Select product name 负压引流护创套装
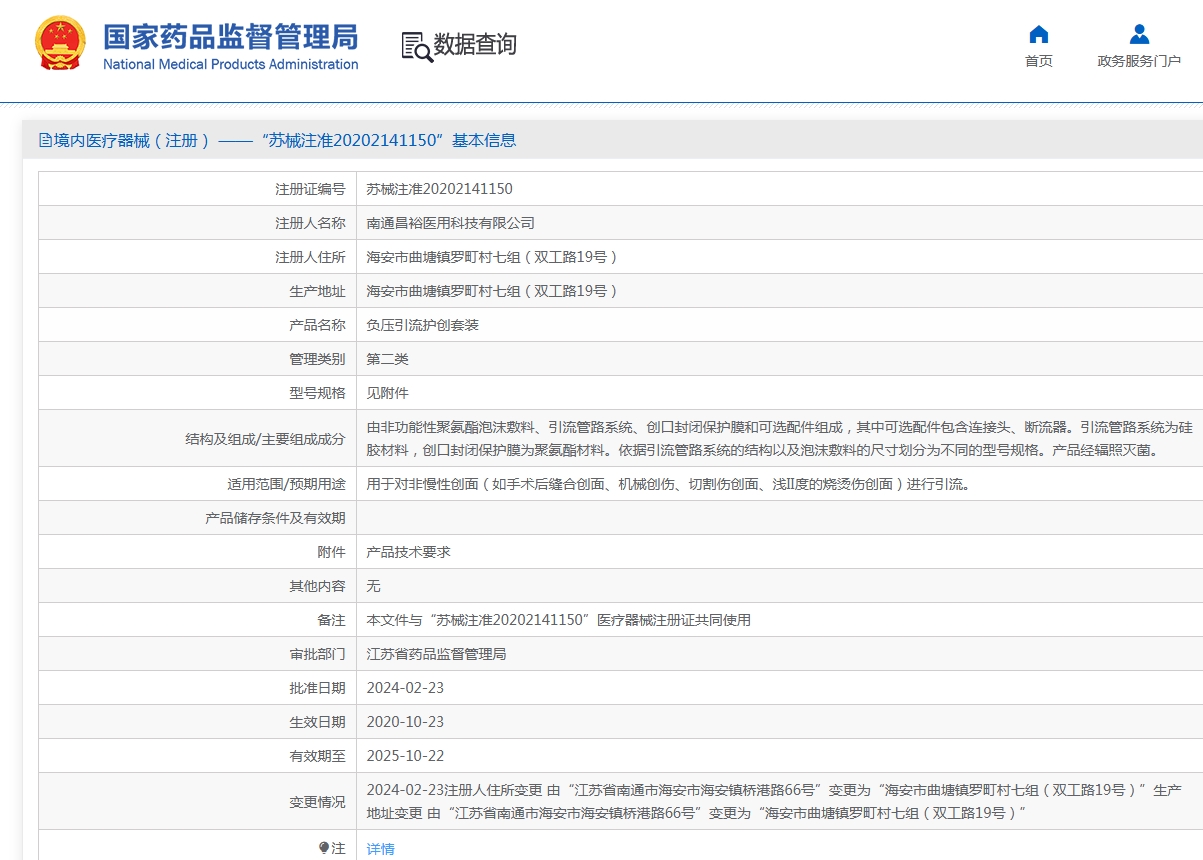 click(423, 325)
